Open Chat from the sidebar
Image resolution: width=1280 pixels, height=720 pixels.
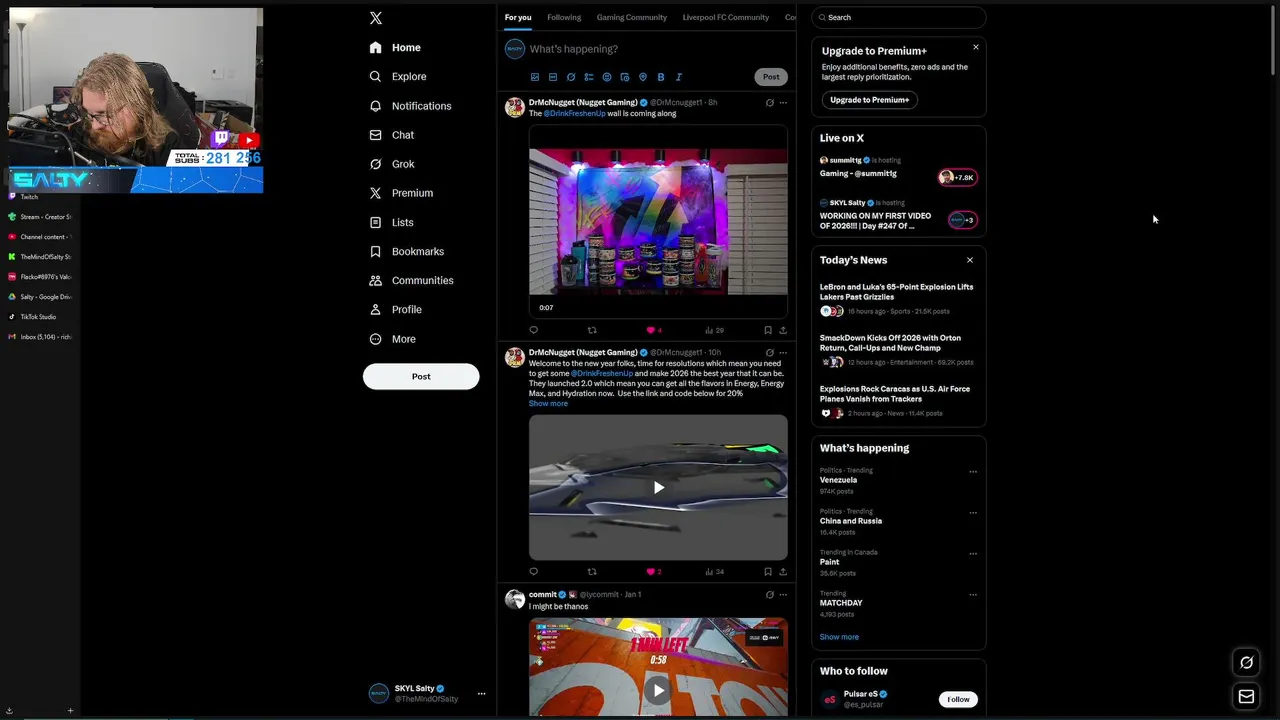point(391,135)
